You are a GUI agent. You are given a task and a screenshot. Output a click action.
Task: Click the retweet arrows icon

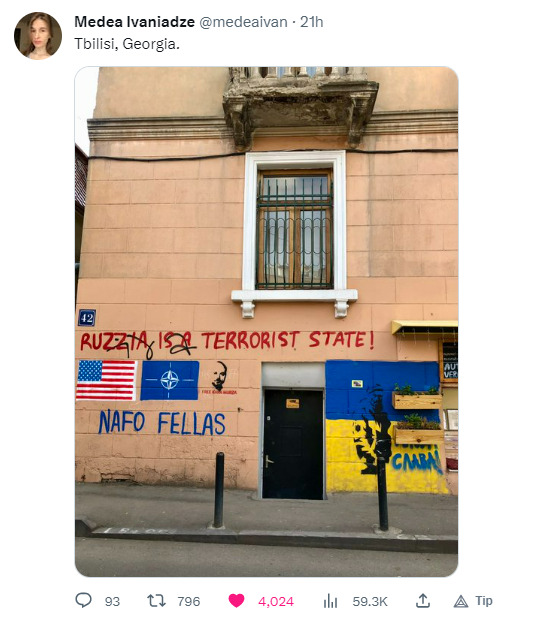[x=156, y=601]
